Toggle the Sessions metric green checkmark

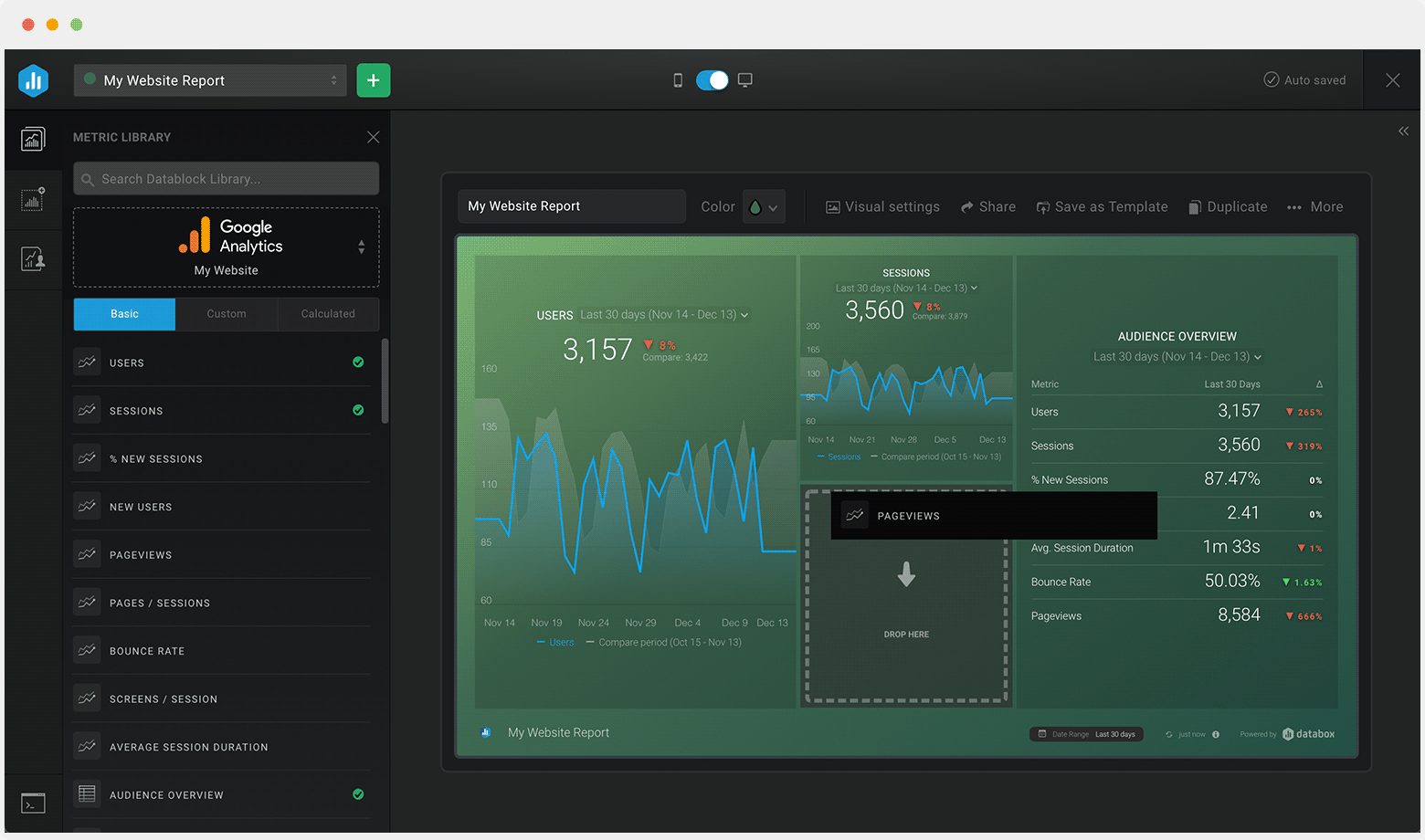(x=358, y=410)
